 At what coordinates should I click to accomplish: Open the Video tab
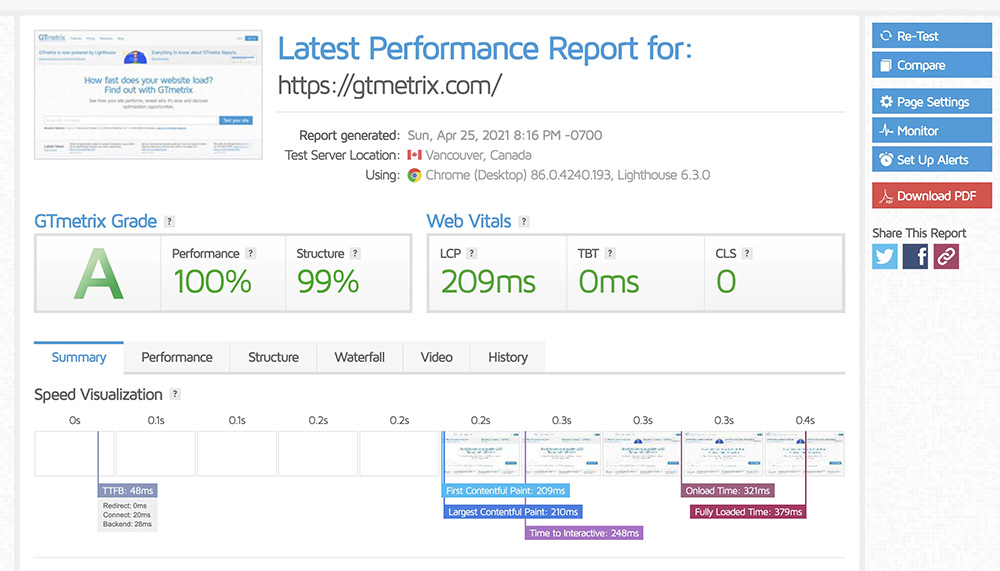[x=436, y=357]
